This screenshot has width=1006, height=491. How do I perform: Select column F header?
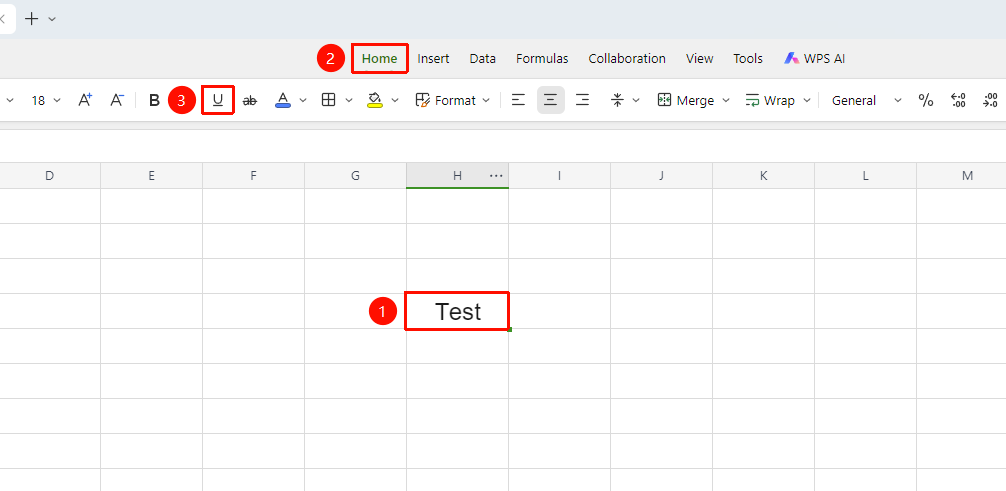pos(253,175)
